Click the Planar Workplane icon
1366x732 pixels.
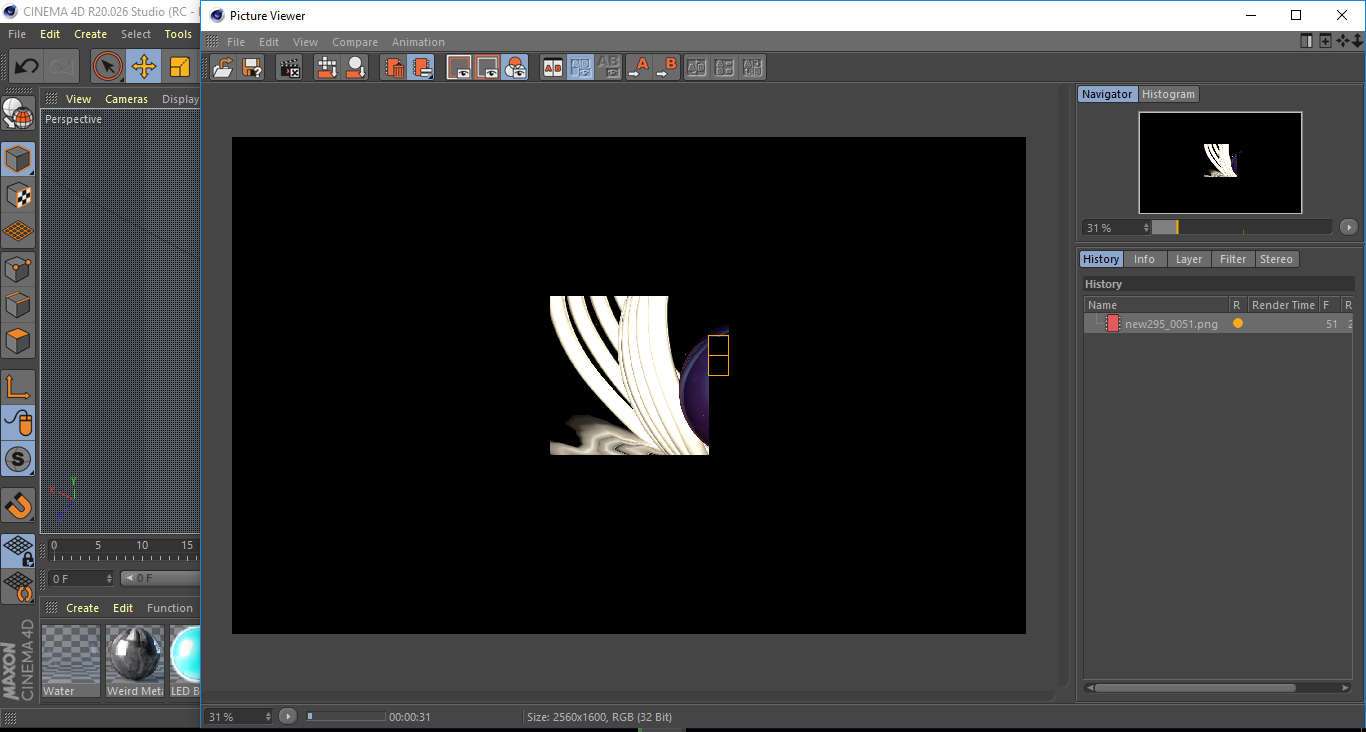[x=18, y=586]
